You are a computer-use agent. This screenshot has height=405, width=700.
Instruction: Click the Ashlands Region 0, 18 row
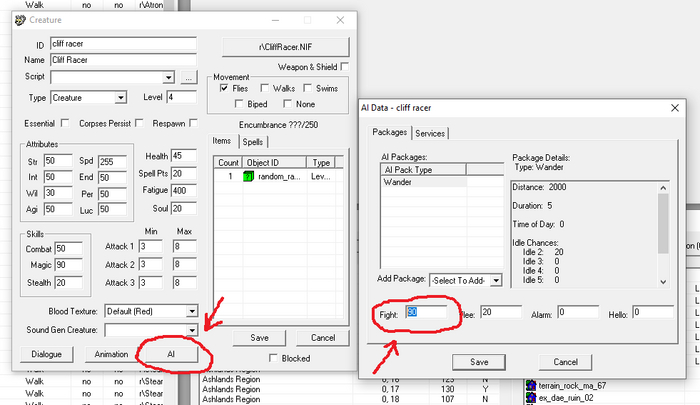350,399
